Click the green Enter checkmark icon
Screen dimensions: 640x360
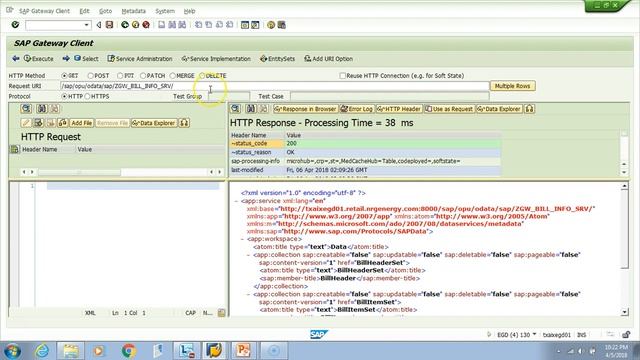coord(15,25)
